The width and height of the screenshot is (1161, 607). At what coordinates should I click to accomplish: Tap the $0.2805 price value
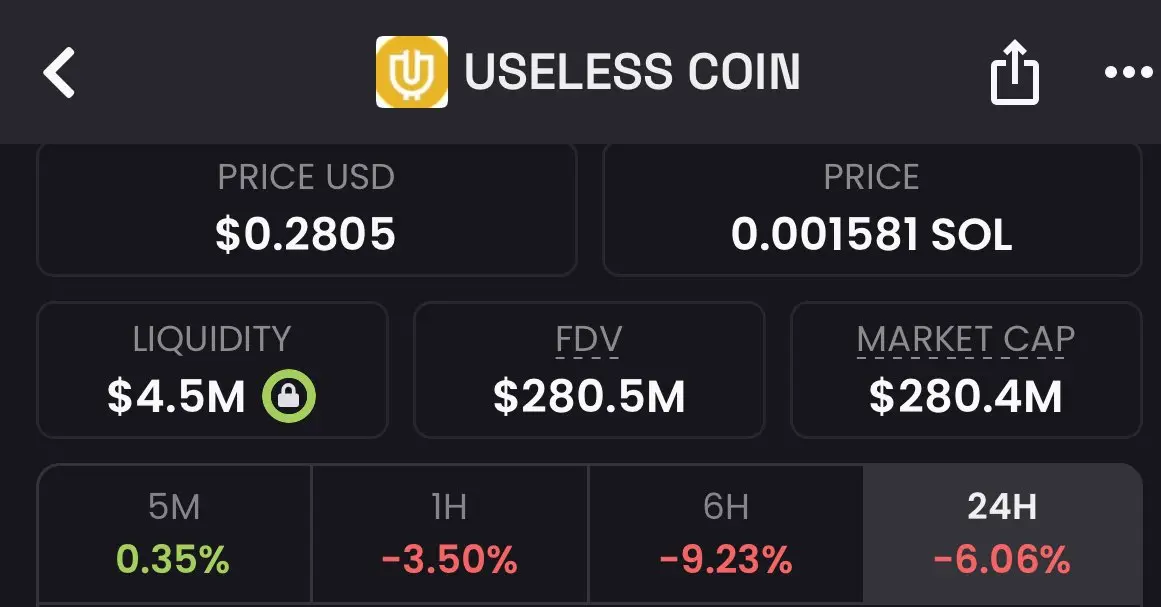306,234
